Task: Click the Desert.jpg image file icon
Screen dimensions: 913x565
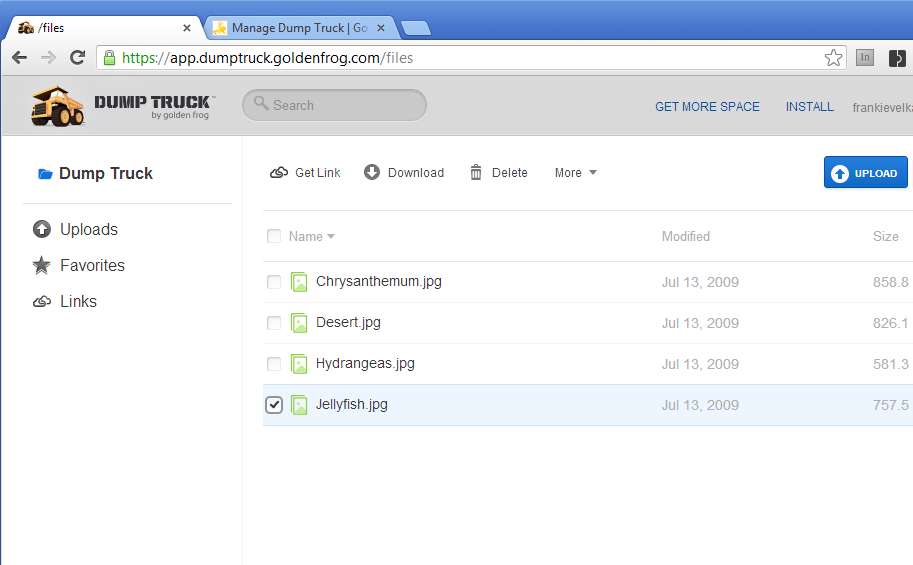Action: (x=299, y=323)
